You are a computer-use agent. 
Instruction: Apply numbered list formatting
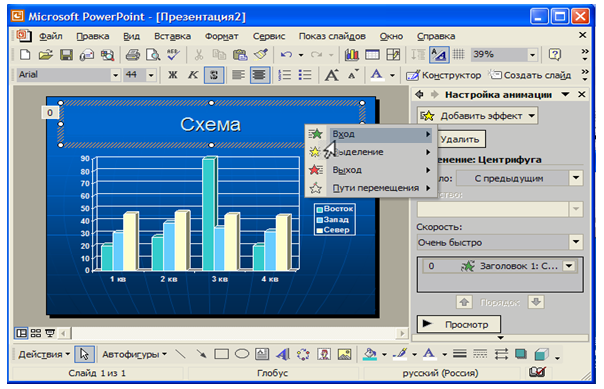[285, 75]
